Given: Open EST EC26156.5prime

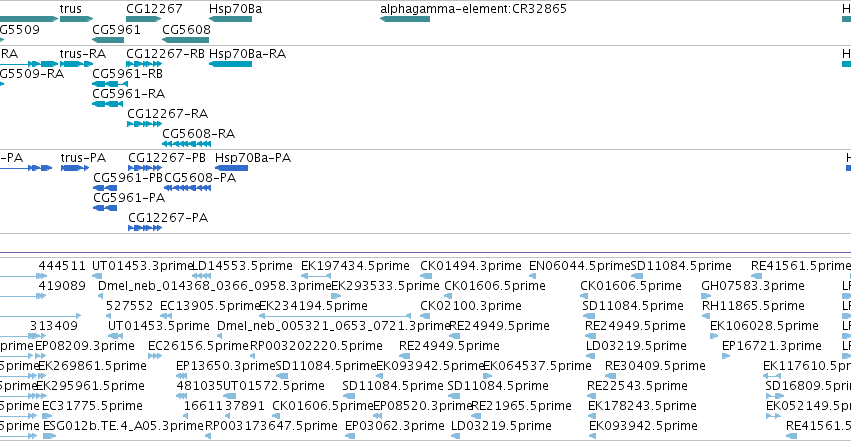Looking at the screenshot, I should click(x=199, y=347).
